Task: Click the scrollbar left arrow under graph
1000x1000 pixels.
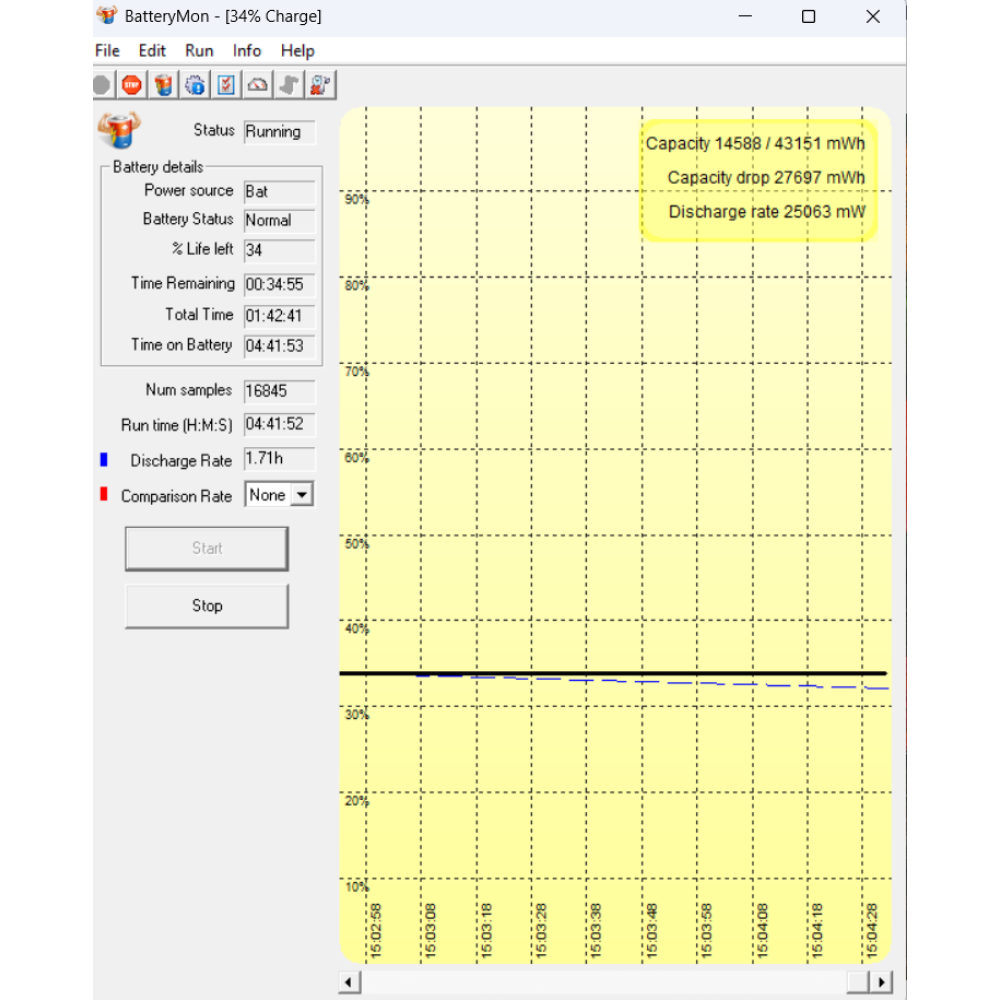Action: click(x=350, y=982)
